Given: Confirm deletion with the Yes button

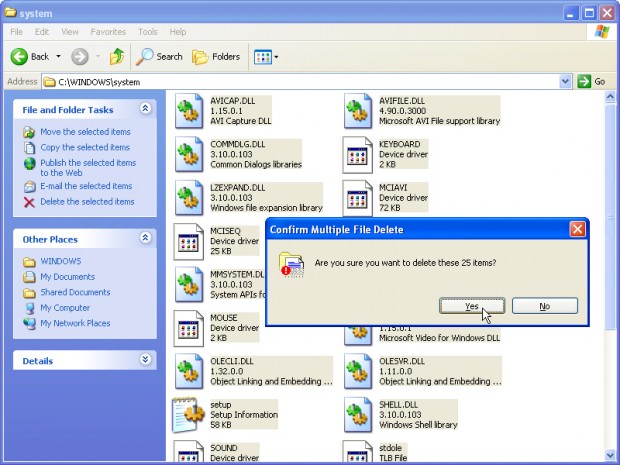Looking at the screenshot, I should pos(472,306).
